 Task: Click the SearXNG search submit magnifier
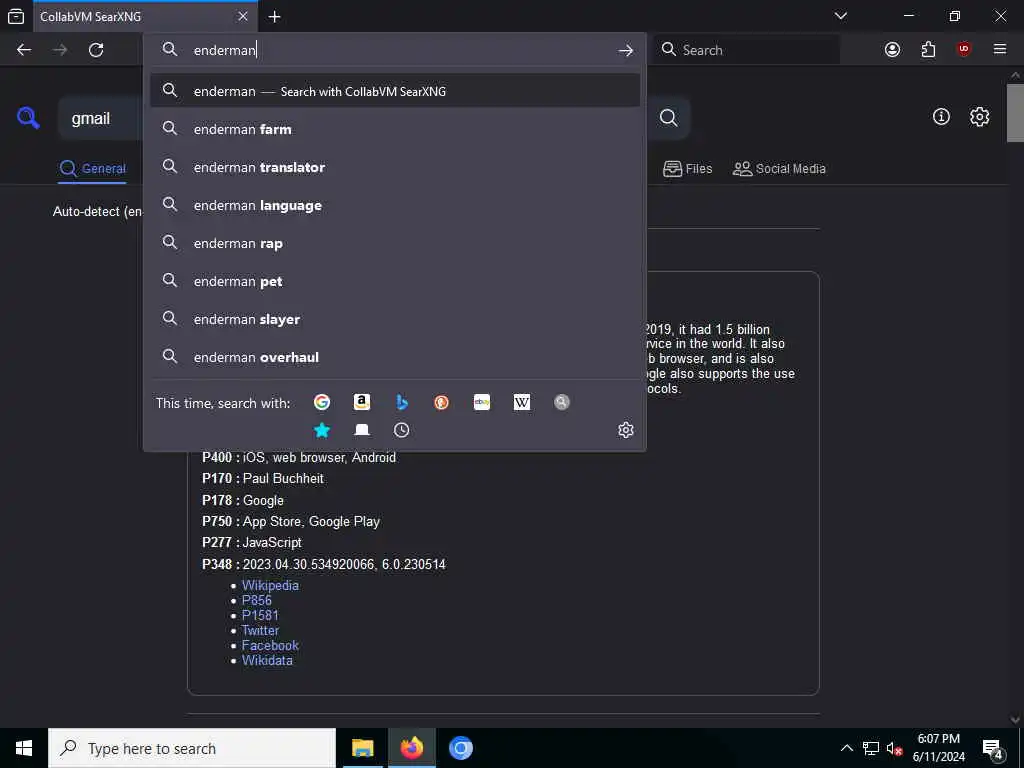tap(668, 118)
